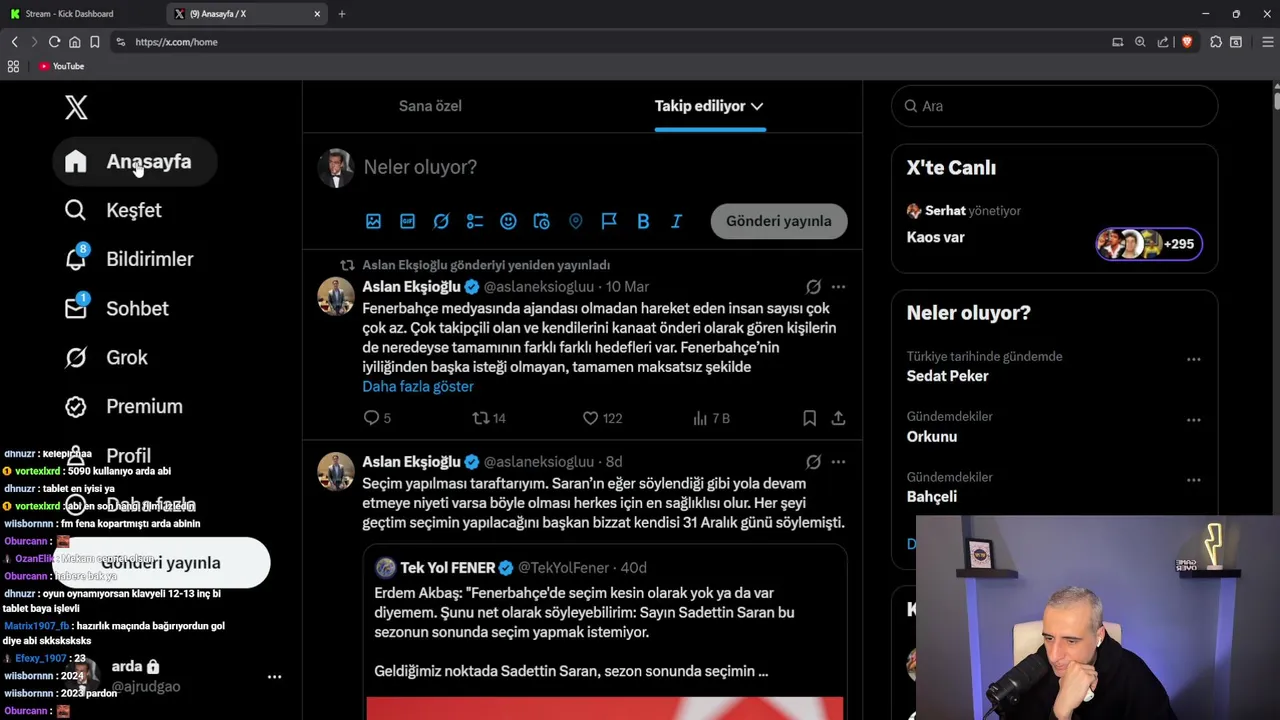Toggle italic text formatting
The image size is (1280, 720).
[x=677, y=221]
